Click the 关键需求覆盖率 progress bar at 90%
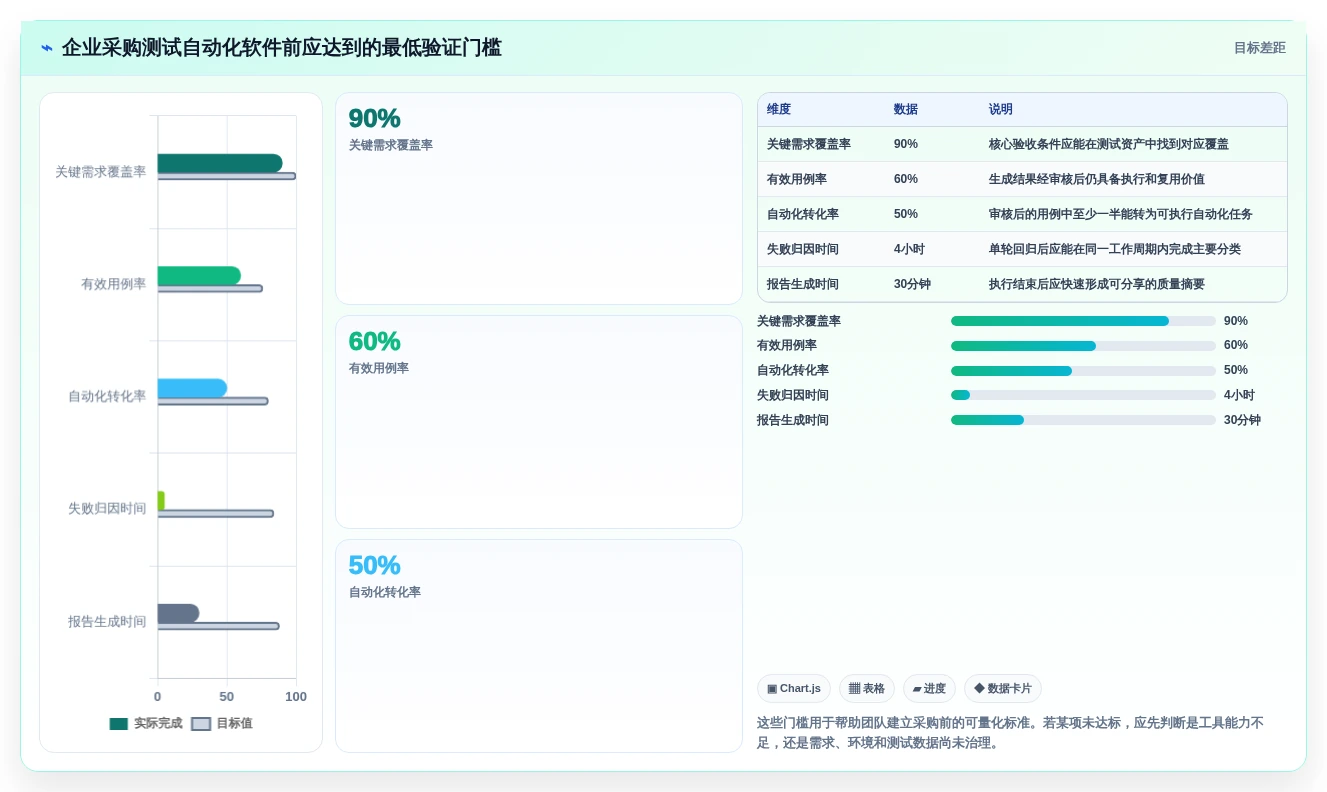Image resolution: width=1327 pixels, height=792 pixels. coord(1083,321)
